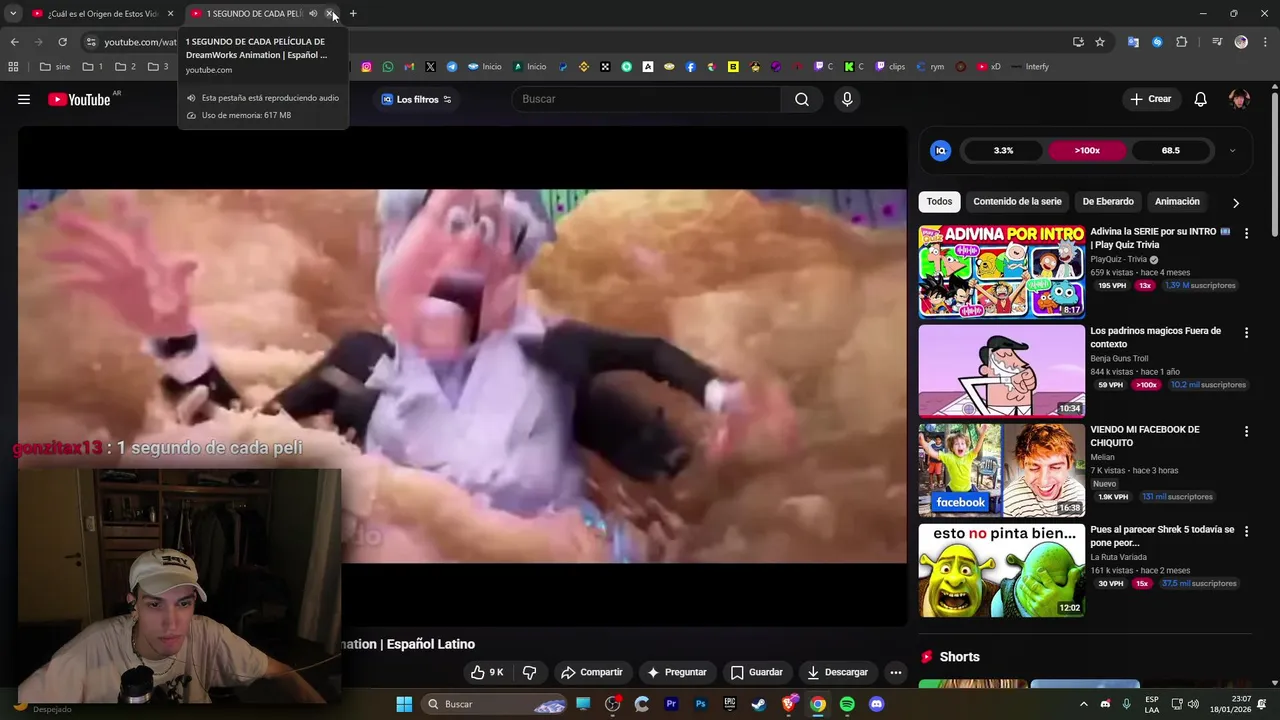Click the vidIQ >100x score pill
Image resolution: width=1280 pixels, height=720 pixels.
[1087, 151]
